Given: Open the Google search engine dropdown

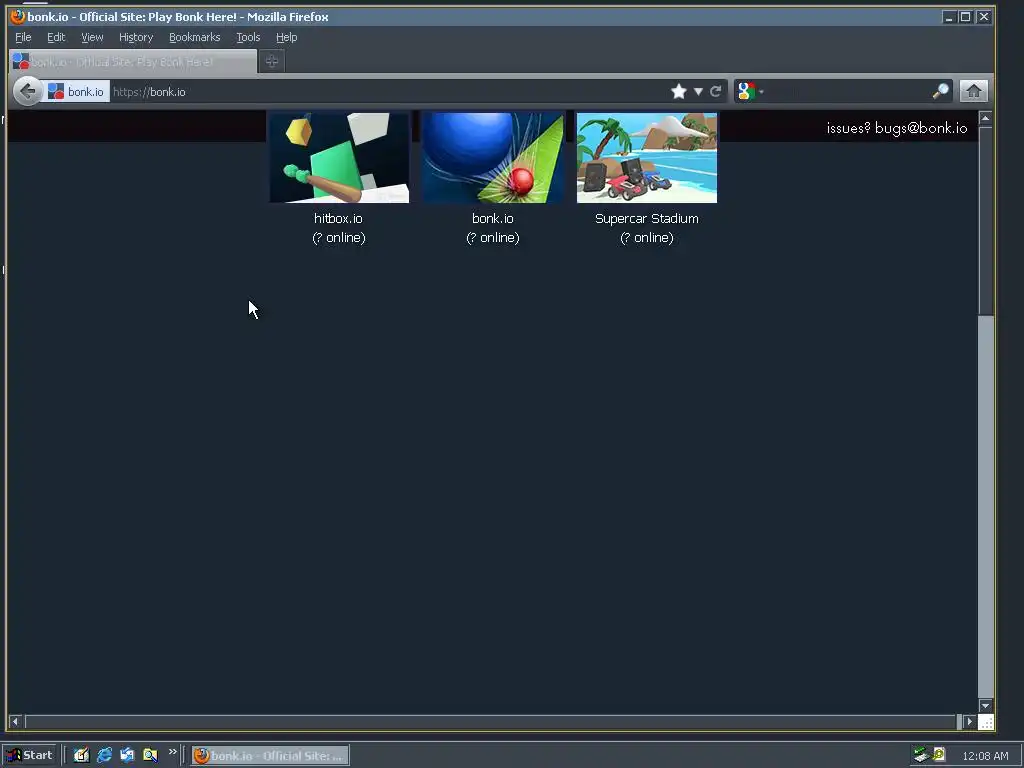Looking at the screenshot, I should pos(750,91).
